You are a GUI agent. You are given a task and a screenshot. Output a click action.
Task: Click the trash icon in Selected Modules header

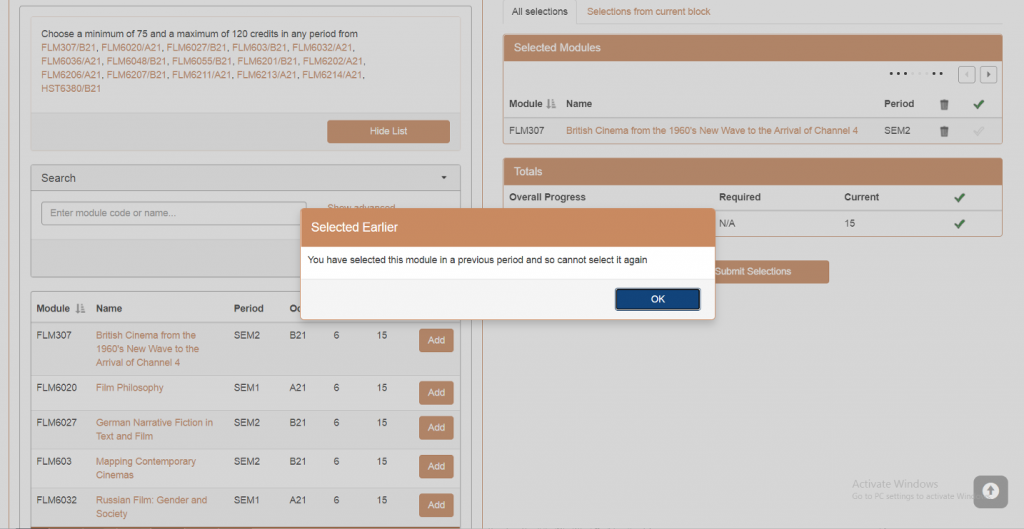point(944,104)
